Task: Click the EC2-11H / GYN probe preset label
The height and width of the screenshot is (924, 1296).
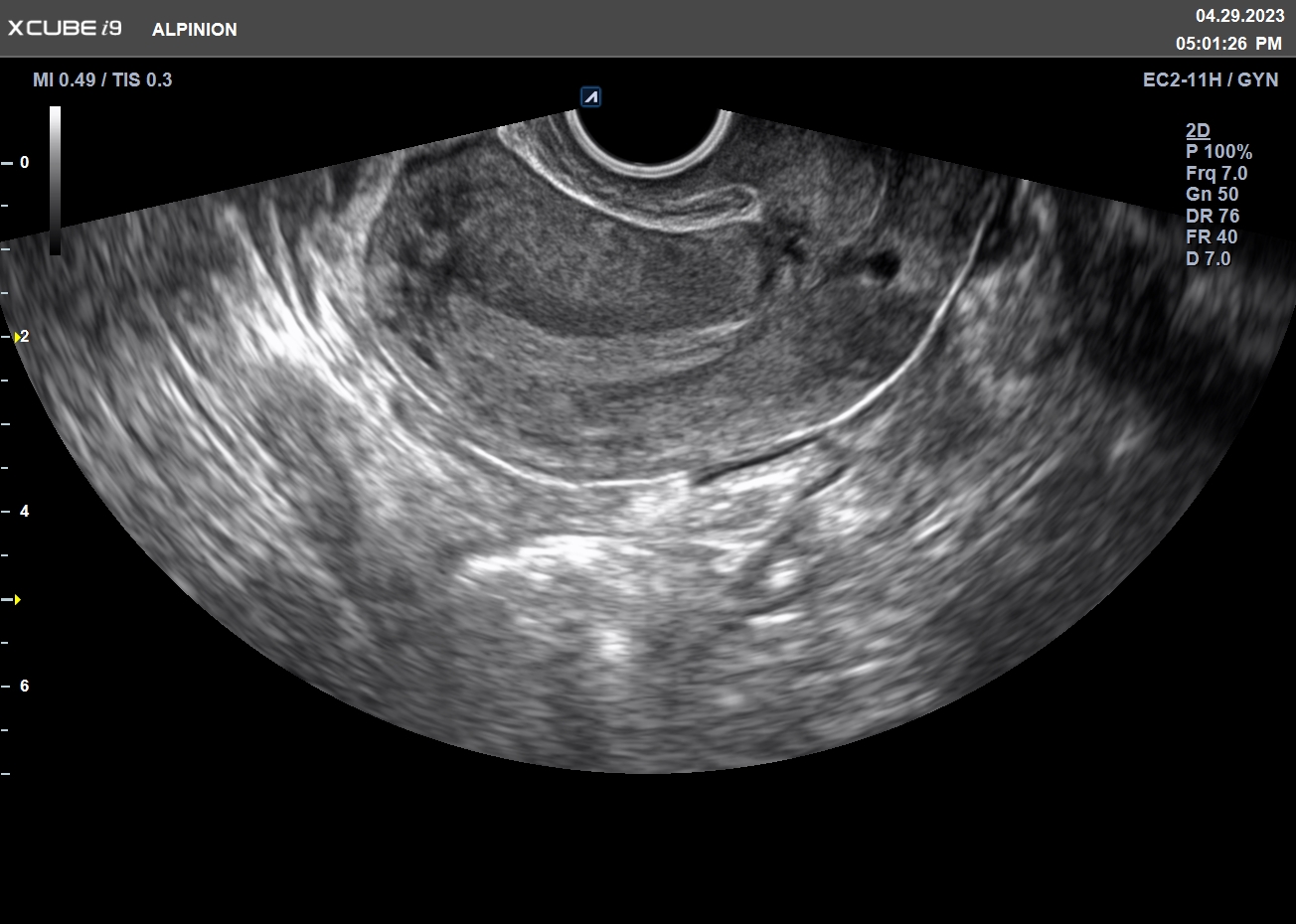Action: coord(1211,79)
